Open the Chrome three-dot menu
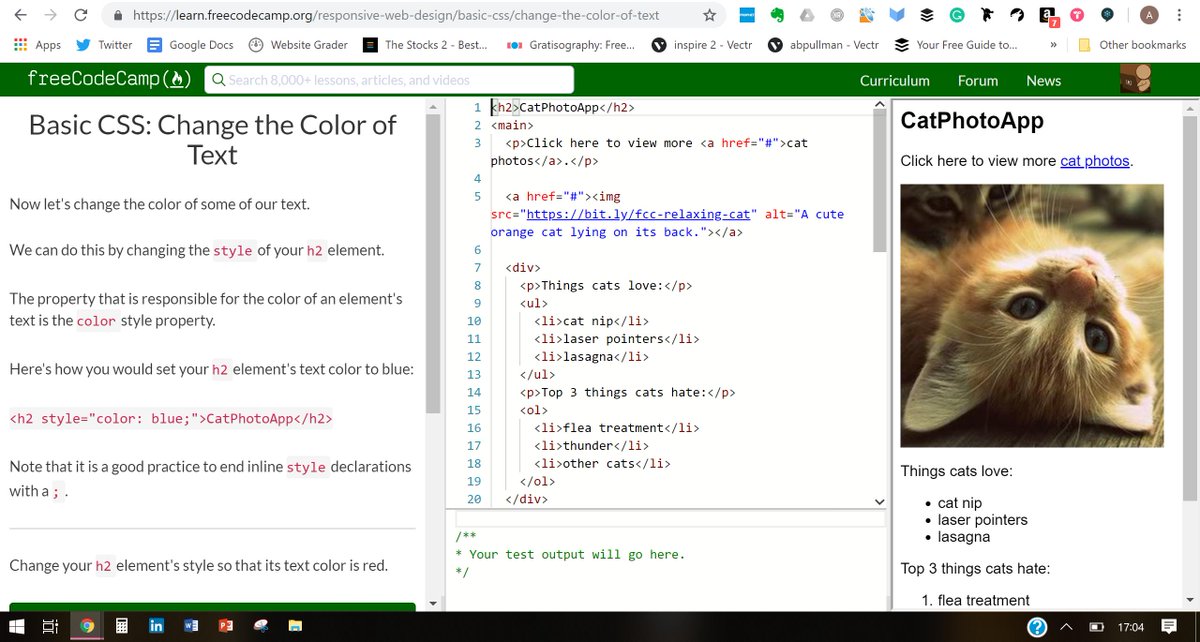The height and width of the screenshot is (642, 1200). 1181,16
